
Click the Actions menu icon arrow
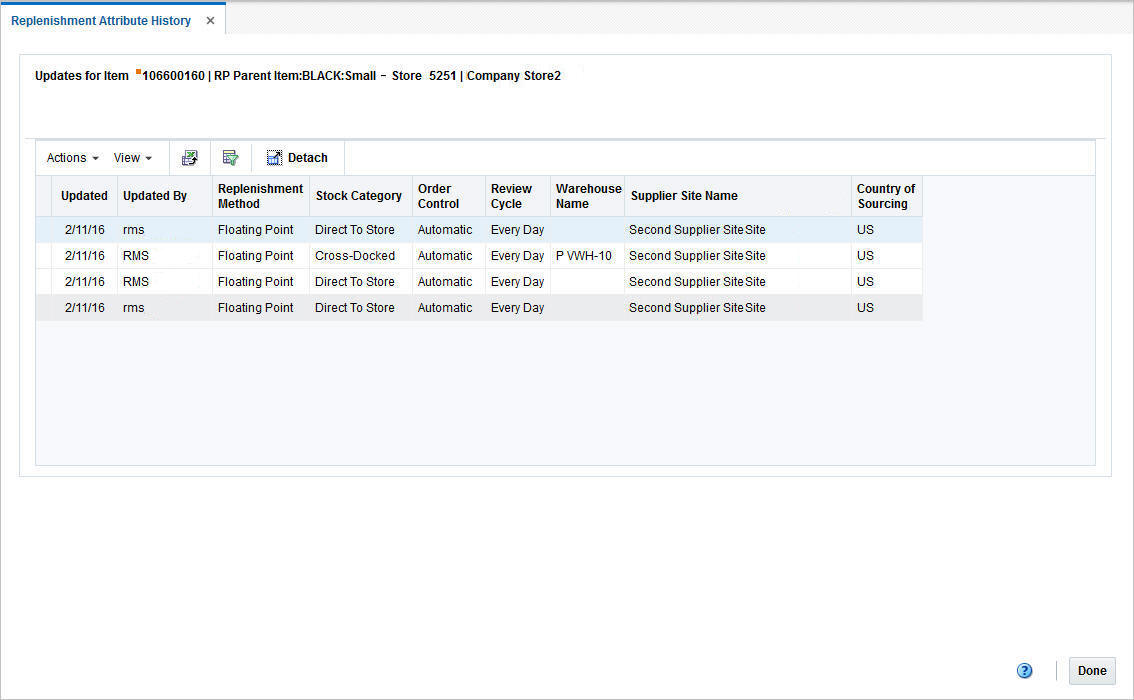(95, 158)
